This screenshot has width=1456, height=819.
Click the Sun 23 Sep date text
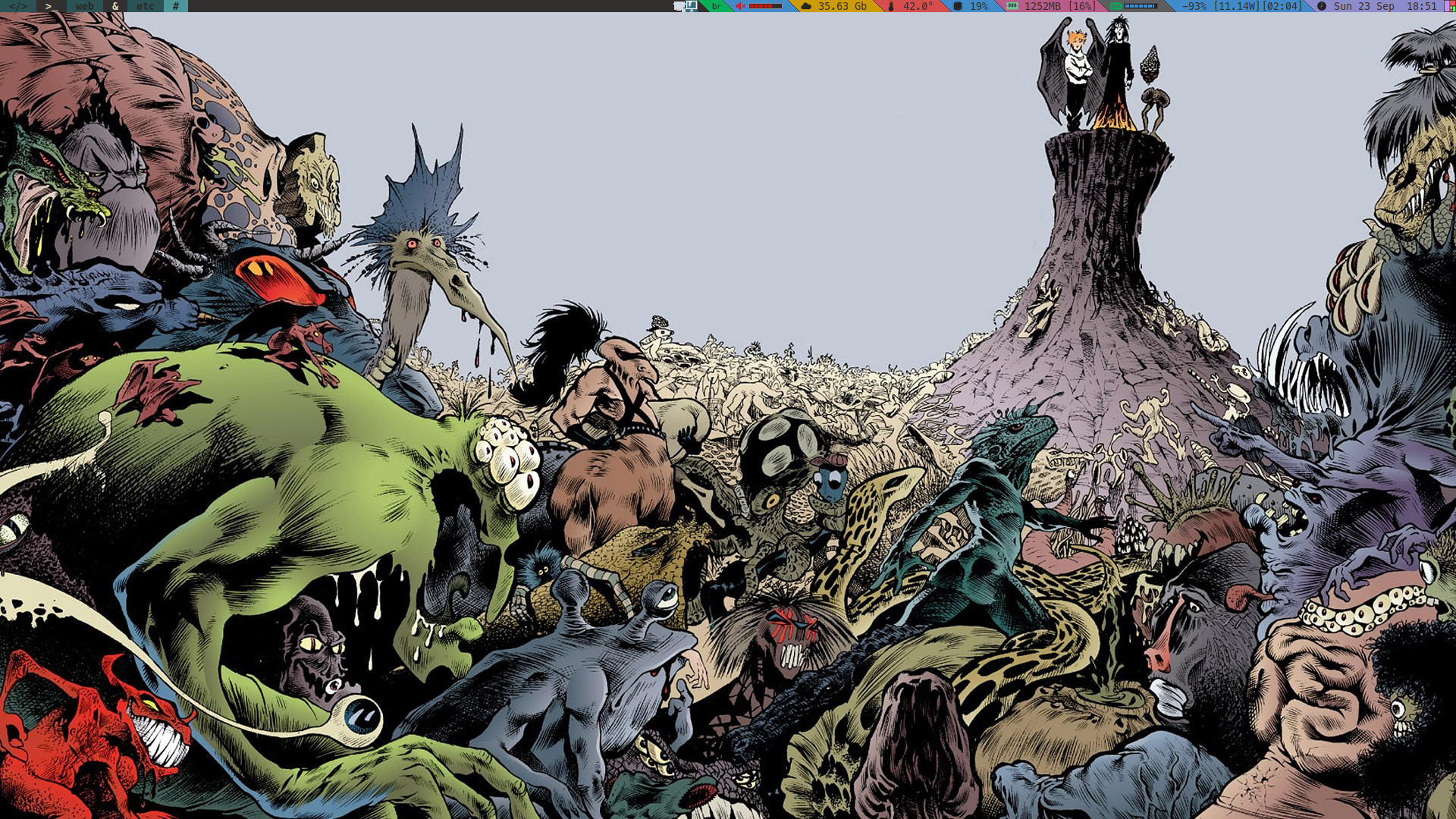(1363, 6)
